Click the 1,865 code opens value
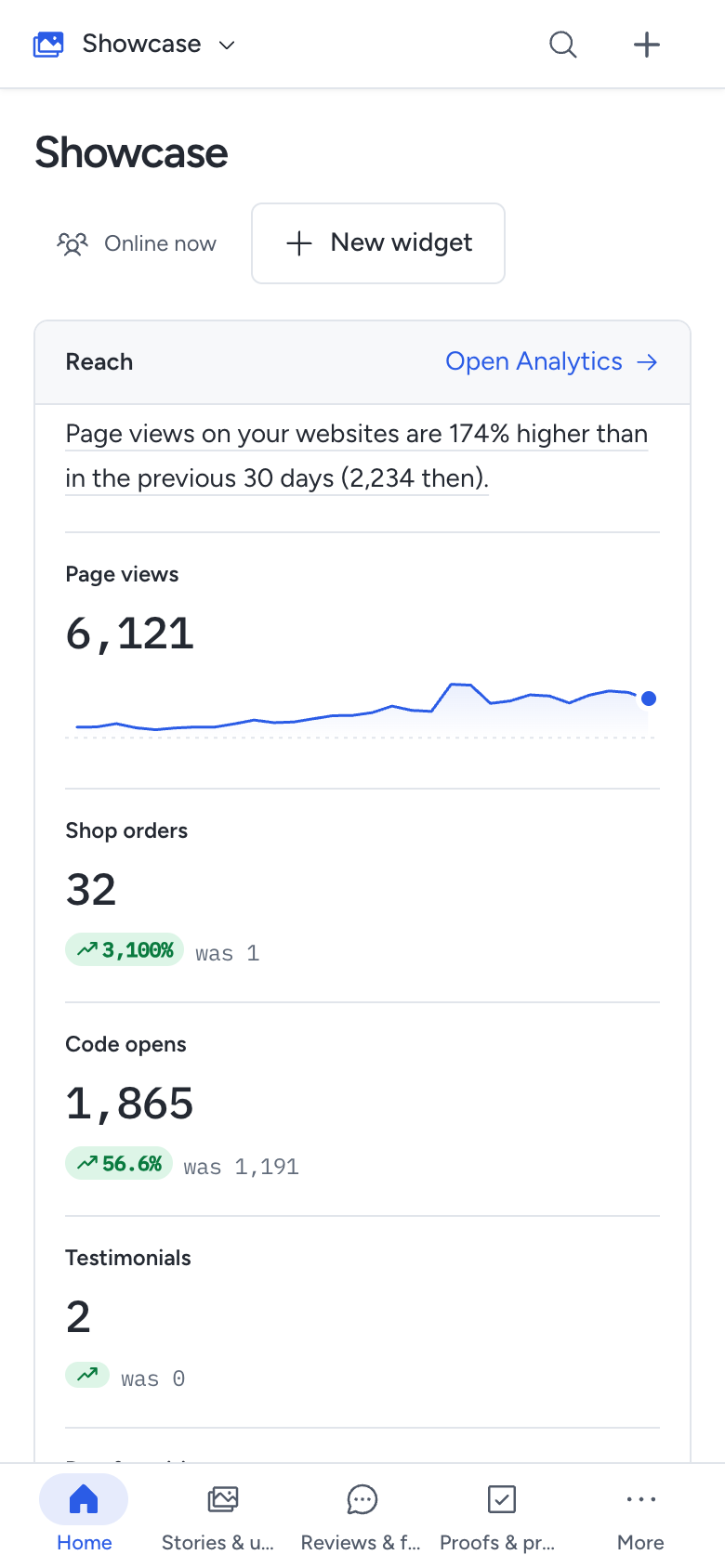This screenshot has width=725, height=1568. click(x=129, y=1104)
